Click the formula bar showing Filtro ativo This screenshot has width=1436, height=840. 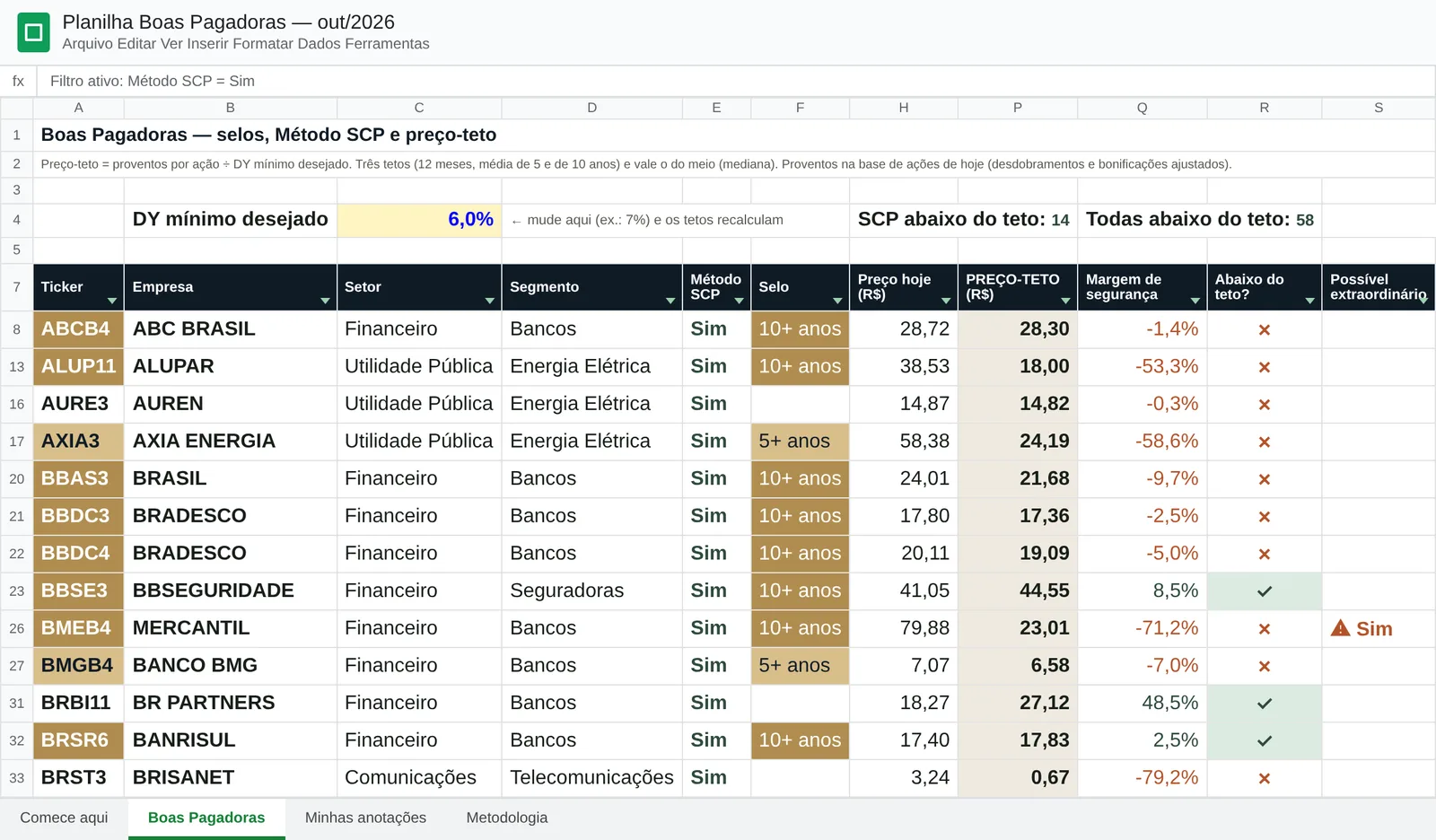pyautogui.click(x=735, y=81)
